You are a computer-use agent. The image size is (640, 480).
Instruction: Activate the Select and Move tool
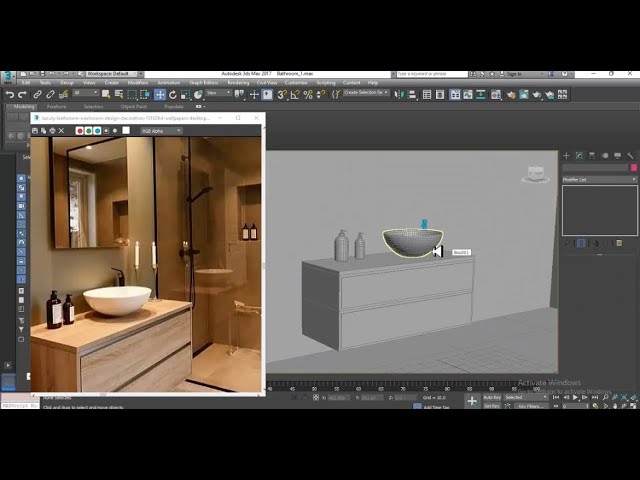click(160, 95)
